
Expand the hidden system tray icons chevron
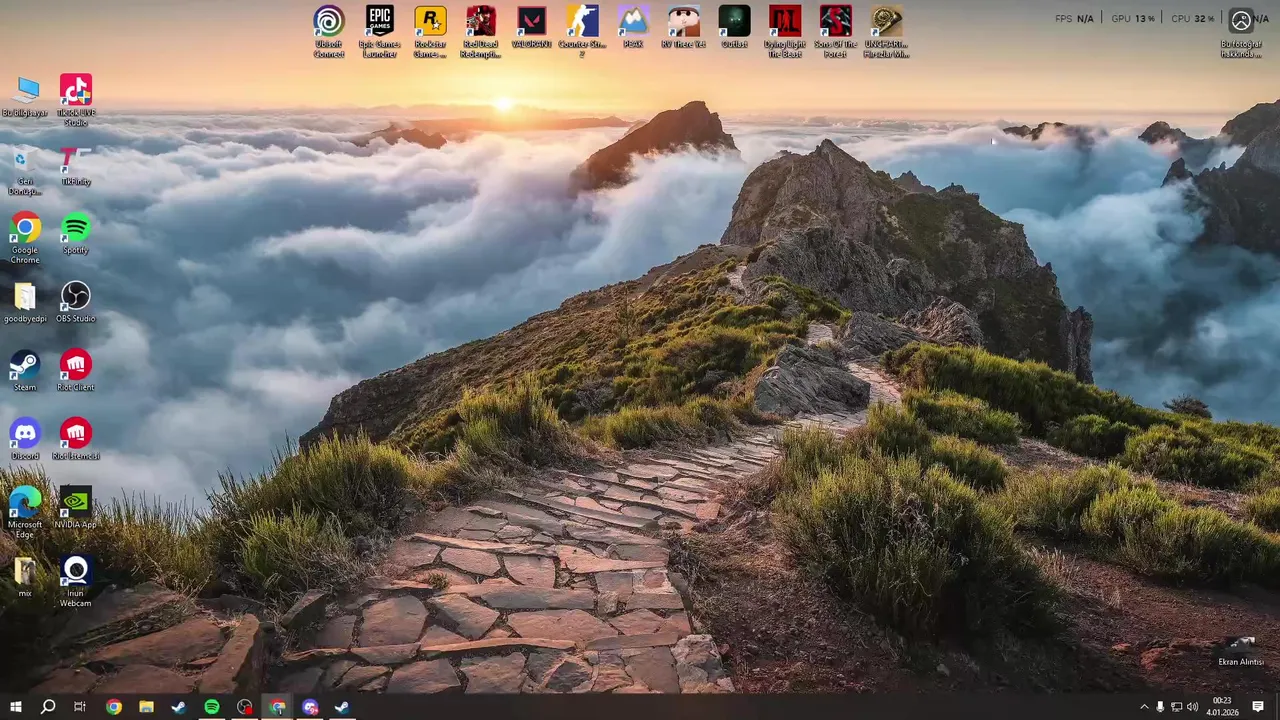click(1144, 707)
